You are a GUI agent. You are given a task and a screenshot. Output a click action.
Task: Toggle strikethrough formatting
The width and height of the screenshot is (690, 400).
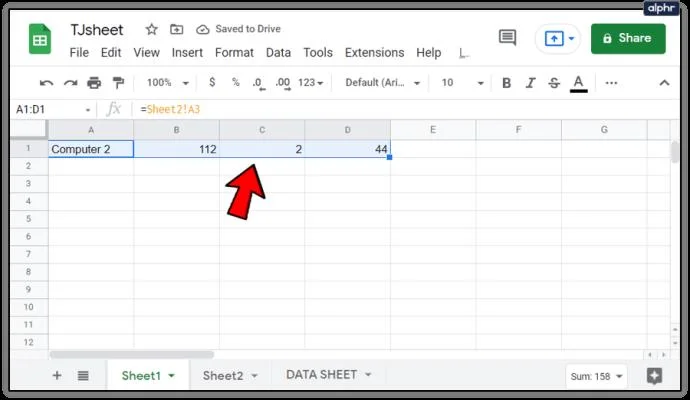tap(554, 83)
